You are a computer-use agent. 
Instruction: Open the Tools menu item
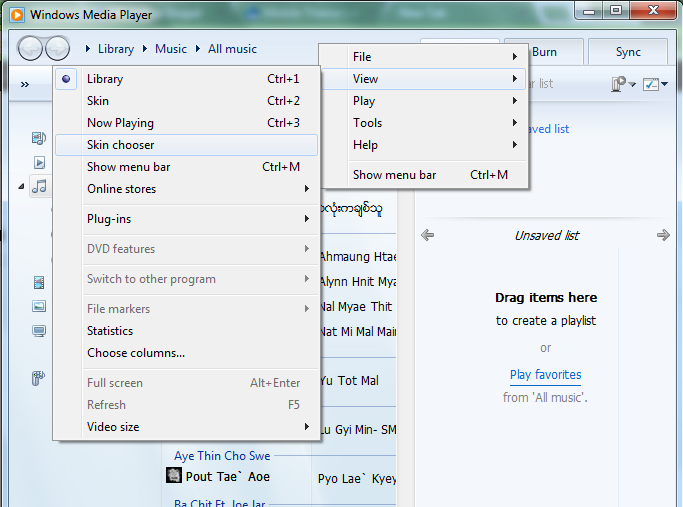(423, 123)
